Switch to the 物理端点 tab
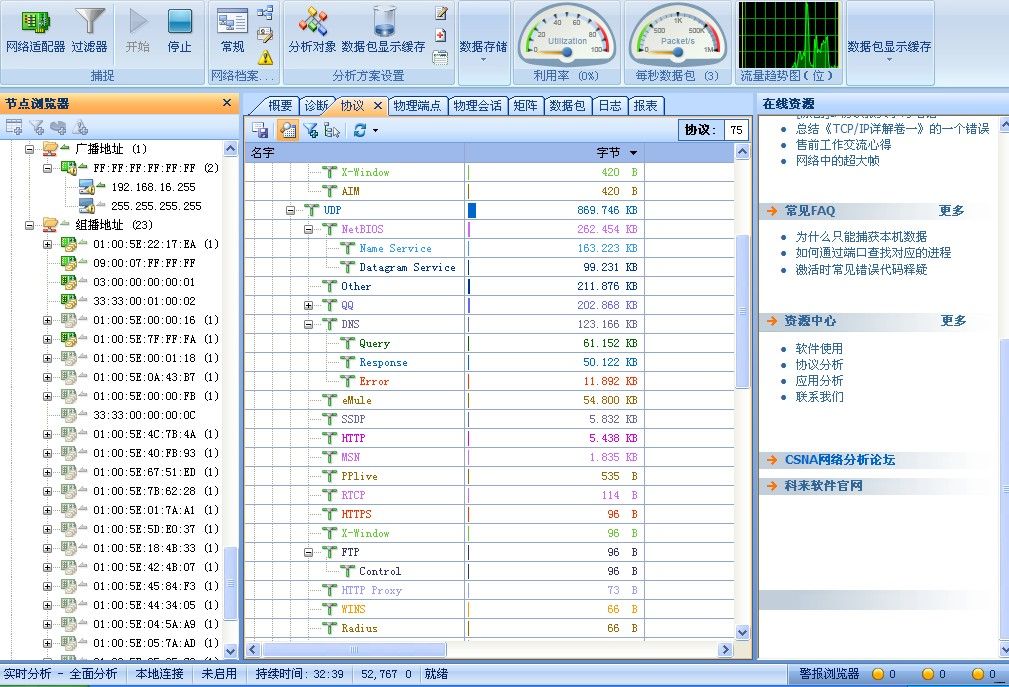This screenshot has height=687, width=1009. coord(417,105)
